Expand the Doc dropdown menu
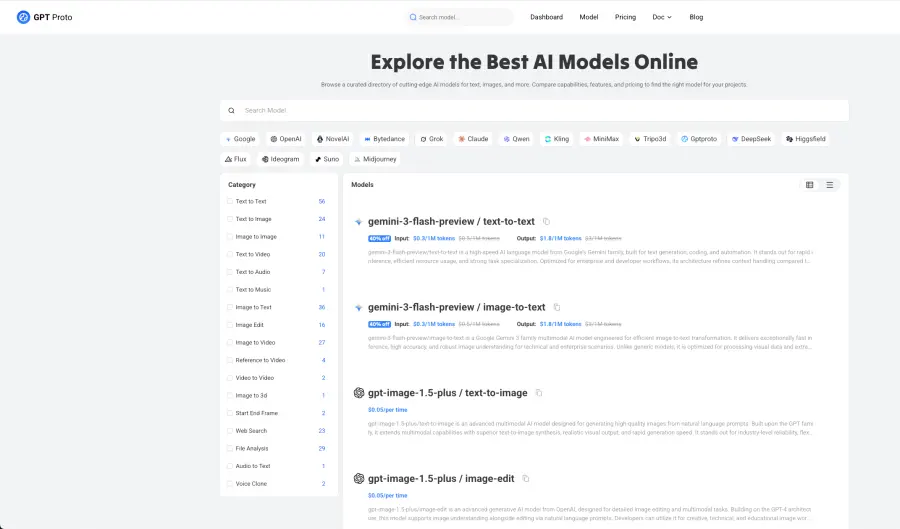Screen dimensions: 900x529 662,17
